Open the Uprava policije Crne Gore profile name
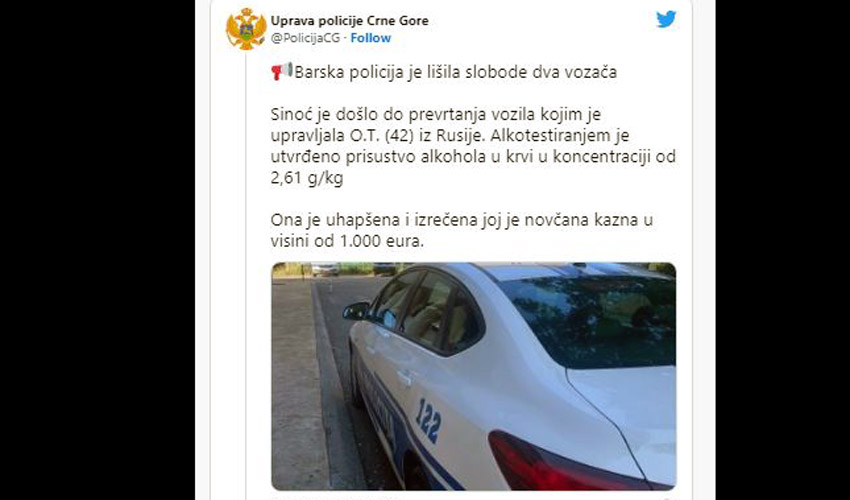 pyautogui.click(x=350, y=21)
